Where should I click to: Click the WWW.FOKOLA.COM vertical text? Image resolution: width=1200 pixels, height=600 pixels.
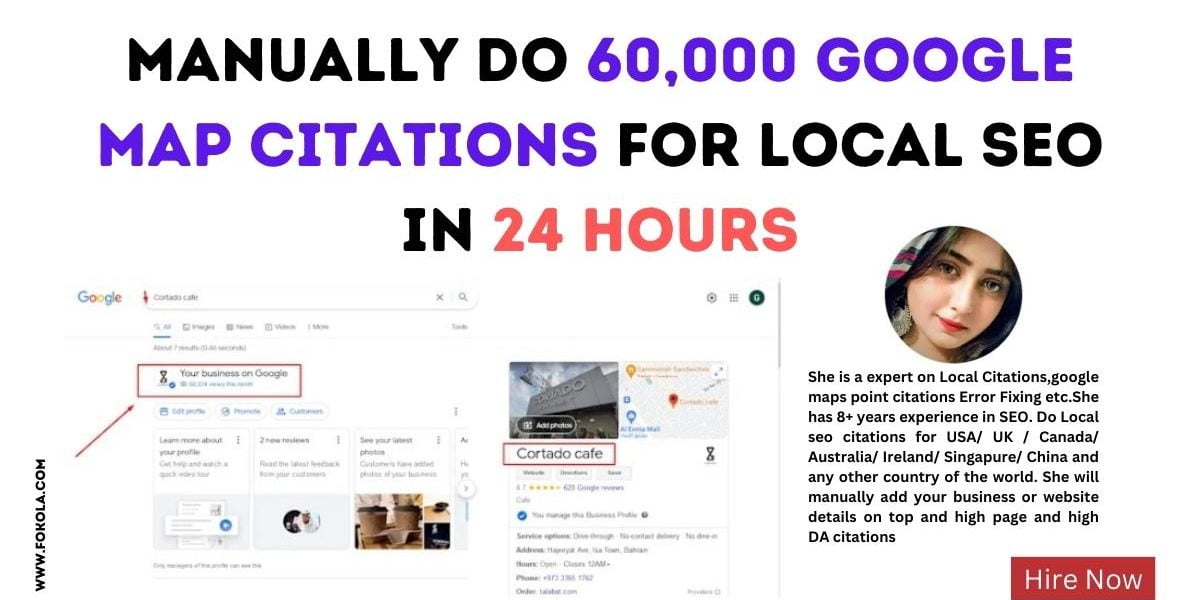coord(40,524)
